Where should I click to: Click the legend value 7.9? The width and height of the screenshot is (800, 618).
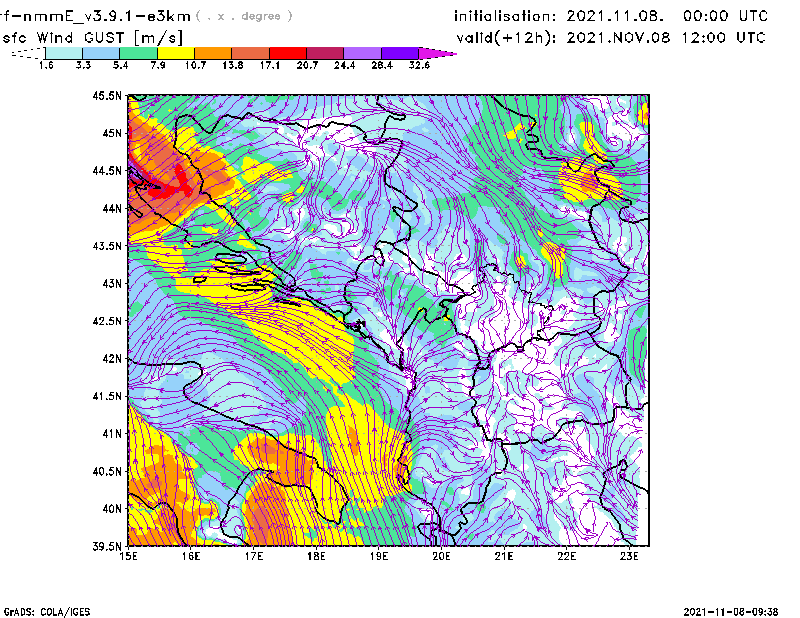158,65
